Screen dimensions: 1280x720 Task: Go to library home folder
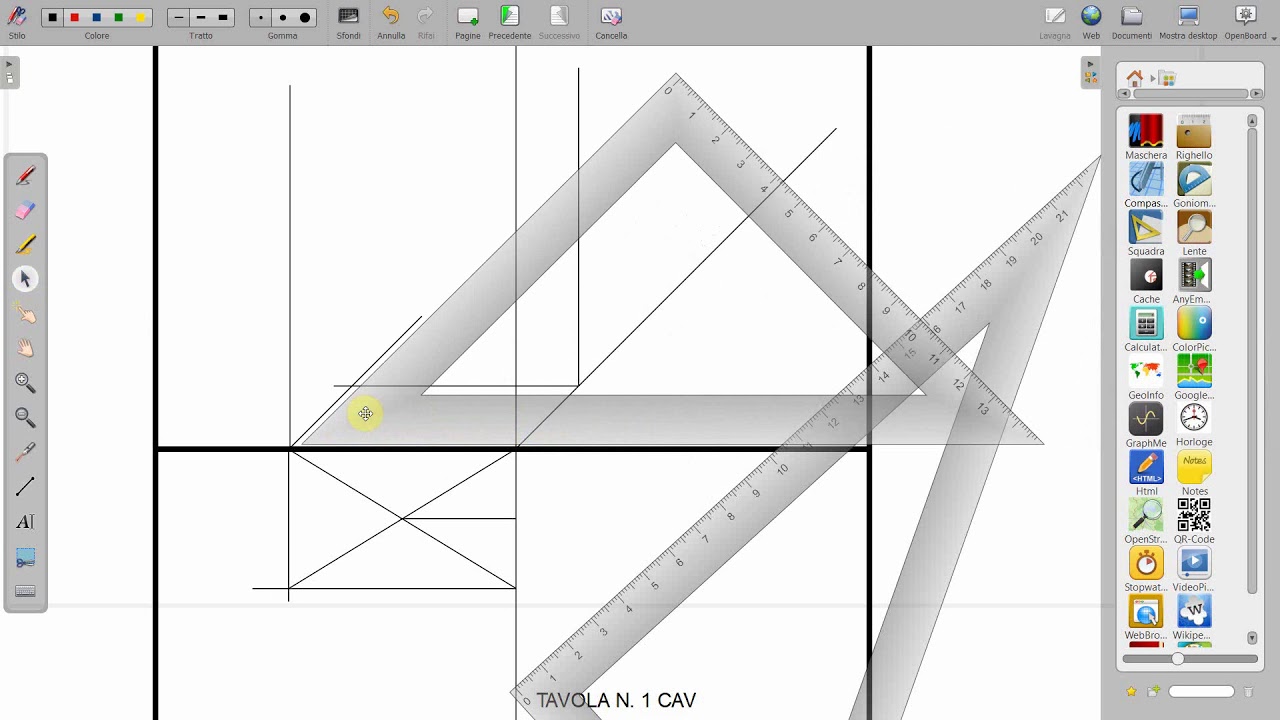pos(1134,78)
